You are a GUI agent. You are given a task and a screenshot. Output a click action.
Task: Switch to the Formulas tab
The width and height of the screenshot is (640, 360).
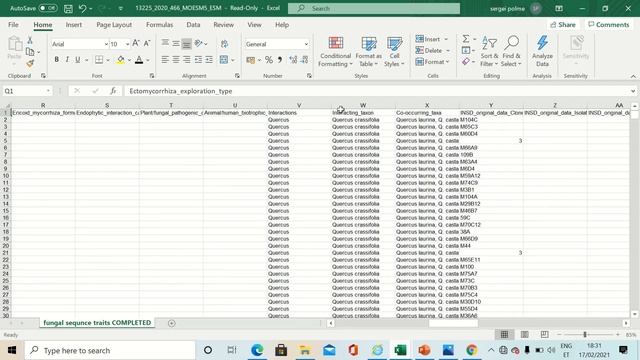click(159, 24)
